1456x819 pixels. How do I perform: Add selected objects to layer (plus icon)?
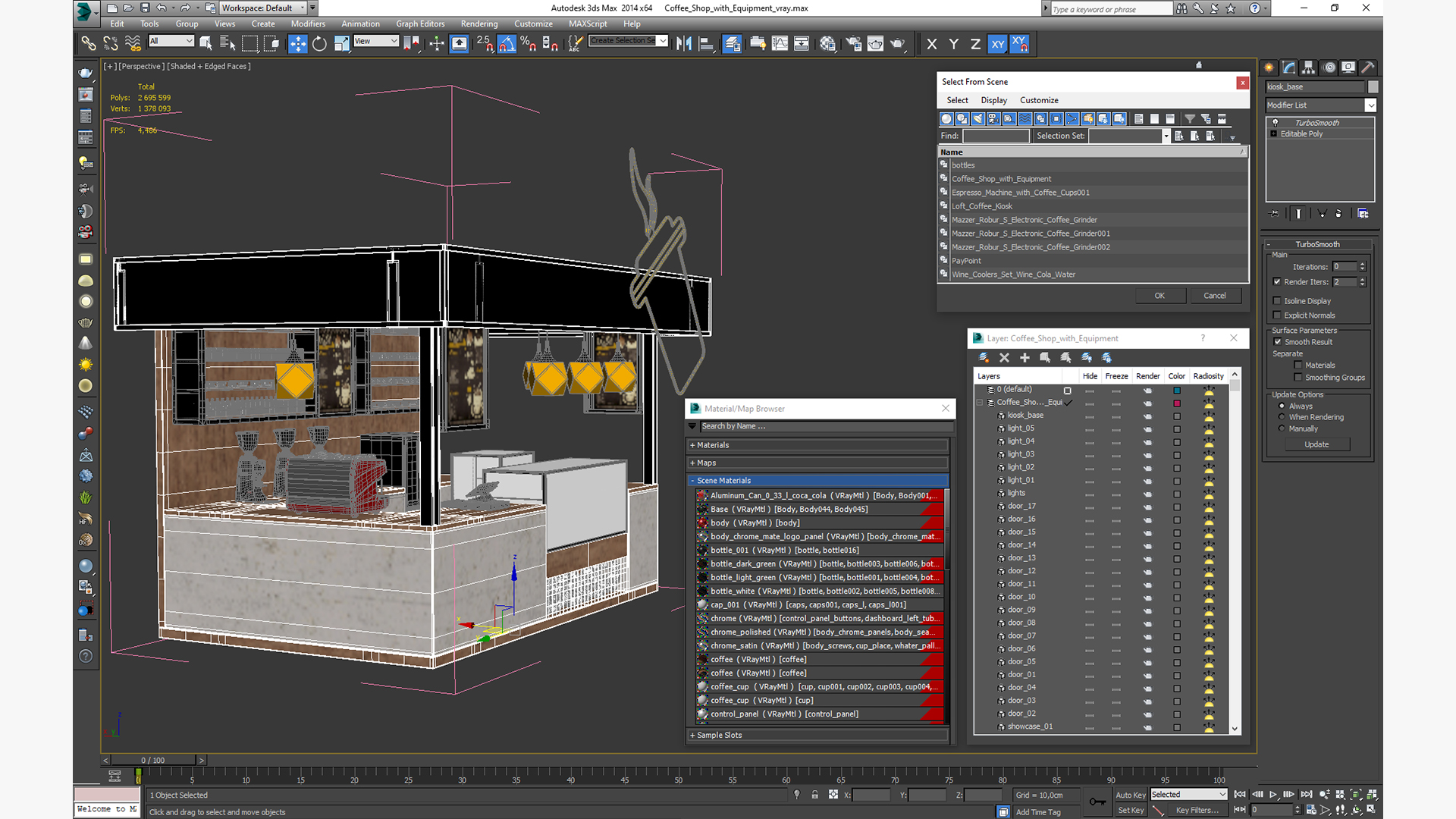[1025, 358]
